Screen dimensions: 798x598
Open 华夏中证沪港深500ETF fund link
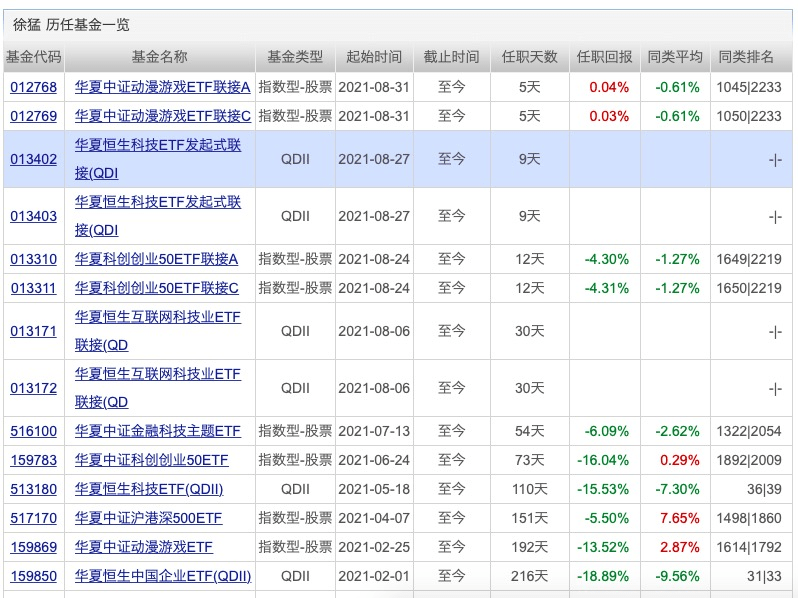tap(148, 518)
